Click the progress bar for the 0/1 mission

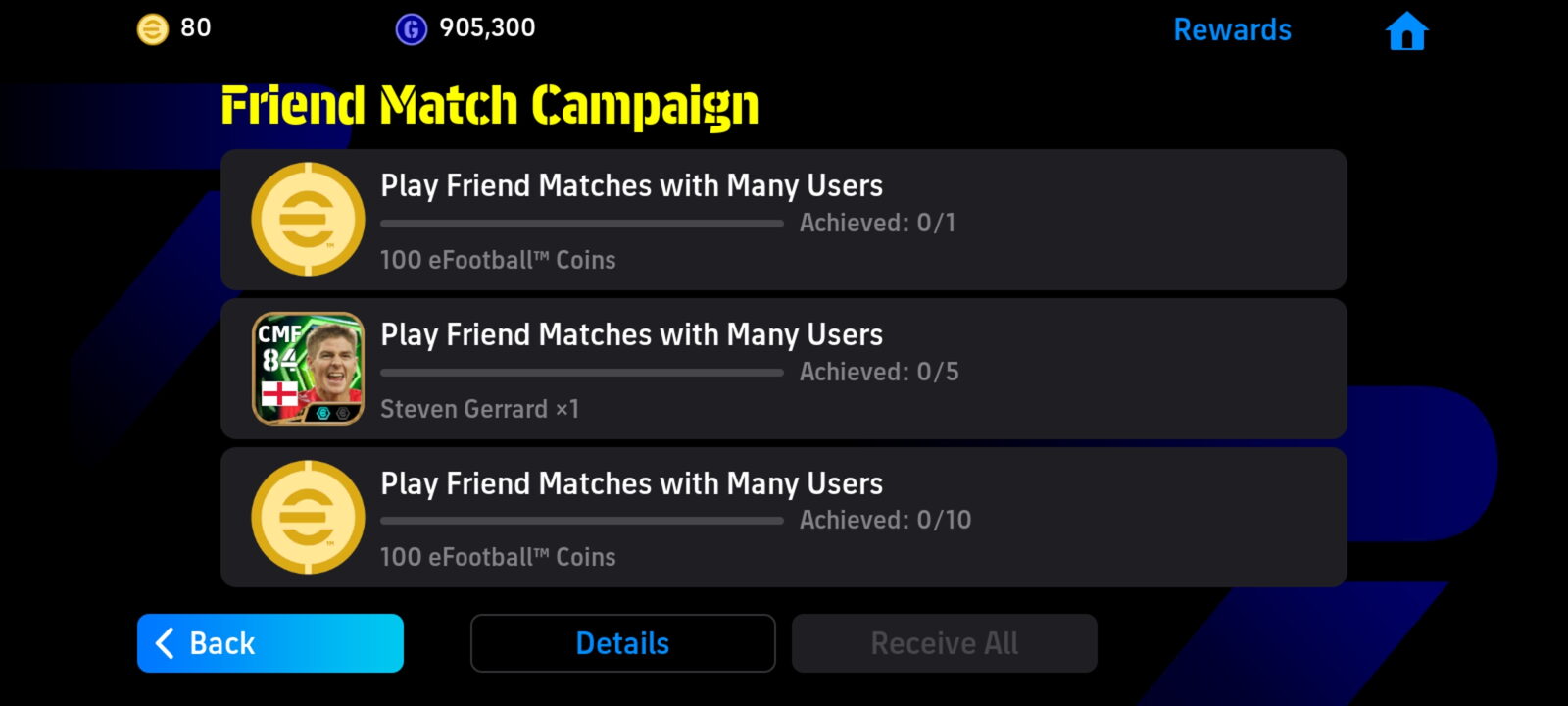click(x=582, y=224)
